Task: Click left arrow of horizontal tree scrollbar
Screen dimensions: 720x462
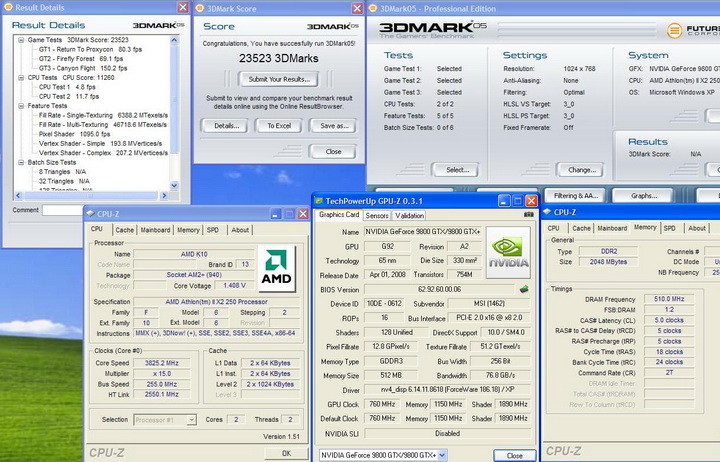Action: click(x=18, y=196)
